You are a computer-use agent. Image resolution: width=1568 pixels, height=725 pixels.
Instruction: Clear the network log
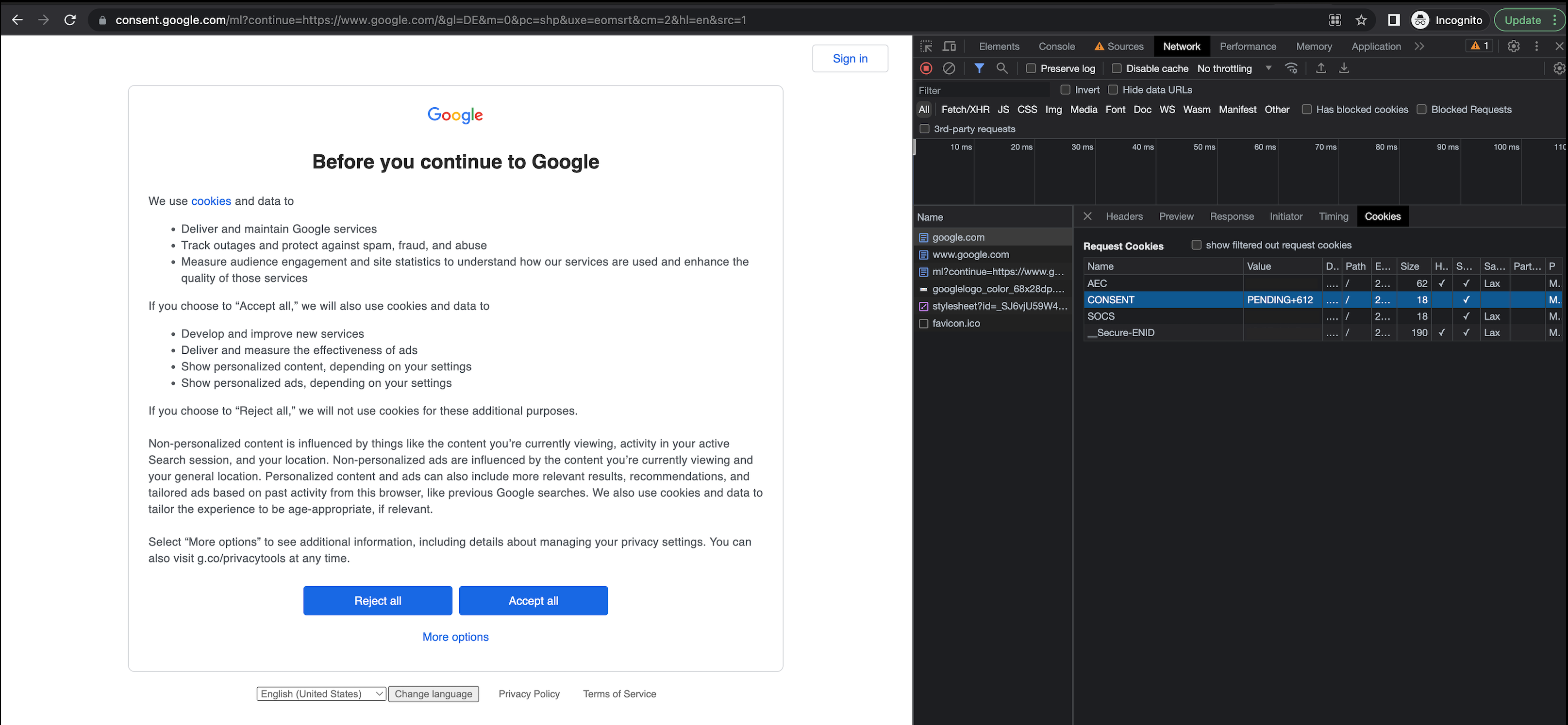[949, 69]
